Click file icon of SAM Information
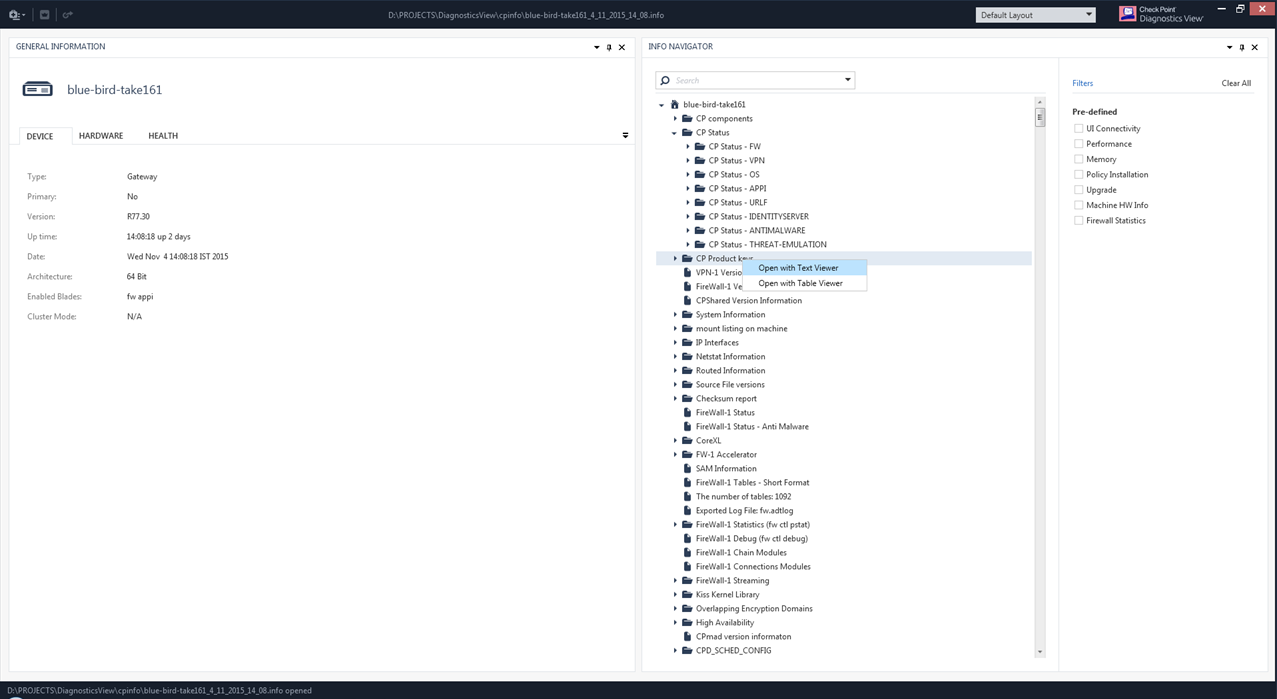Image resolution: width=1277 pixels, height=699 pixels. coord(687,468)
